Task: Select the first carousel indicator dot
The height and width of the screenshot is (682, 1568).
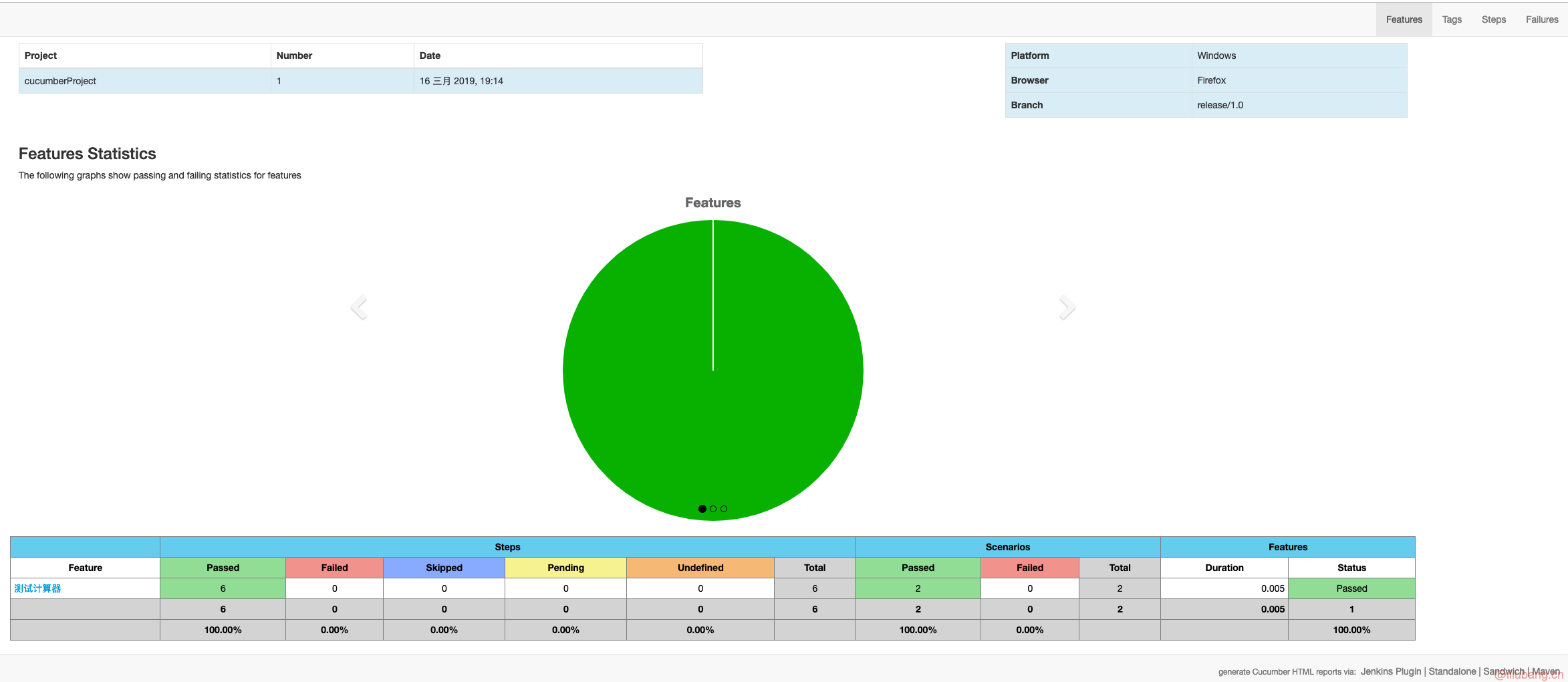Action: tap(702, 509)
